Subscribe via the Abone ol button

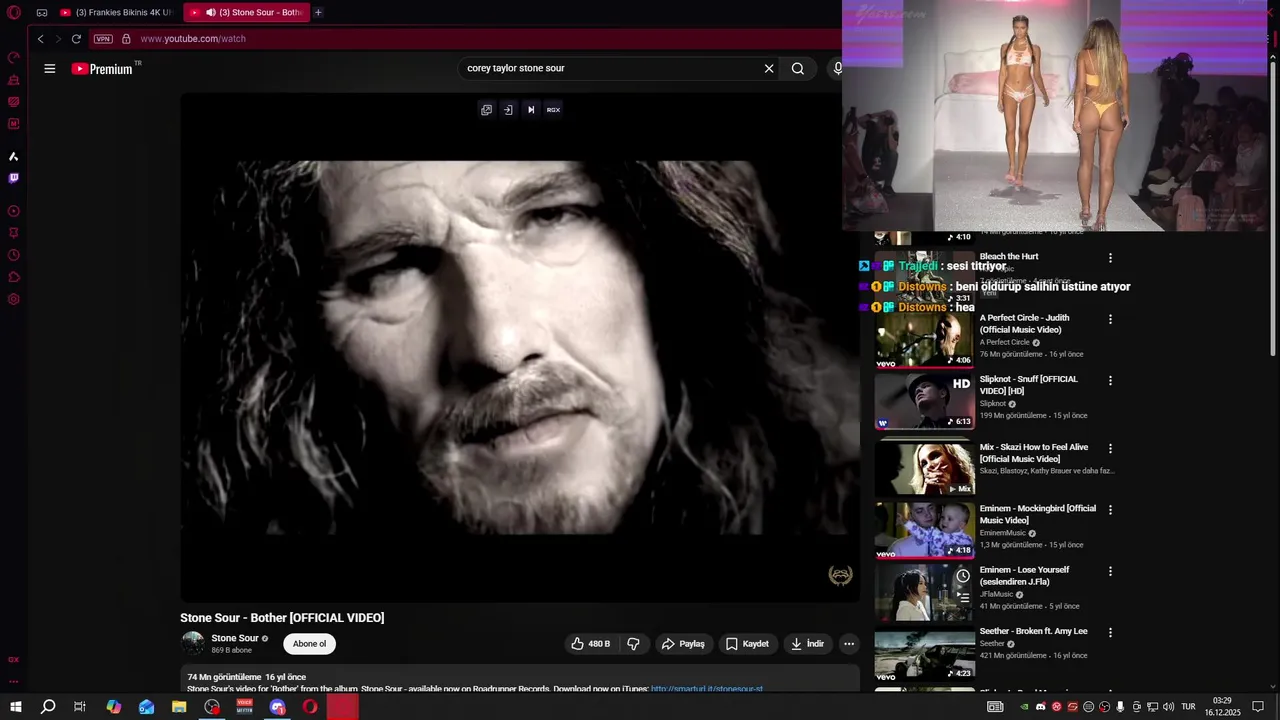(x=309, y=644)
